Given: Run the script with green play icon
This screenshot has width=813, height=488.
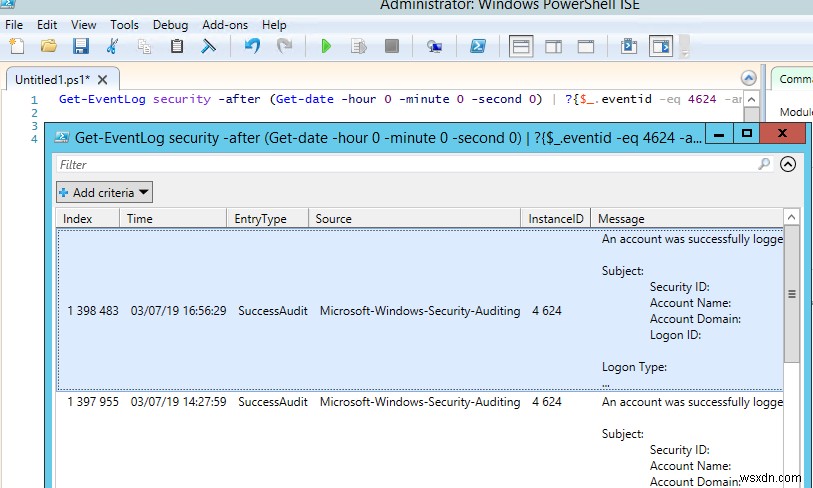Looking at the screenshot, I should click(x=326, y=47).
